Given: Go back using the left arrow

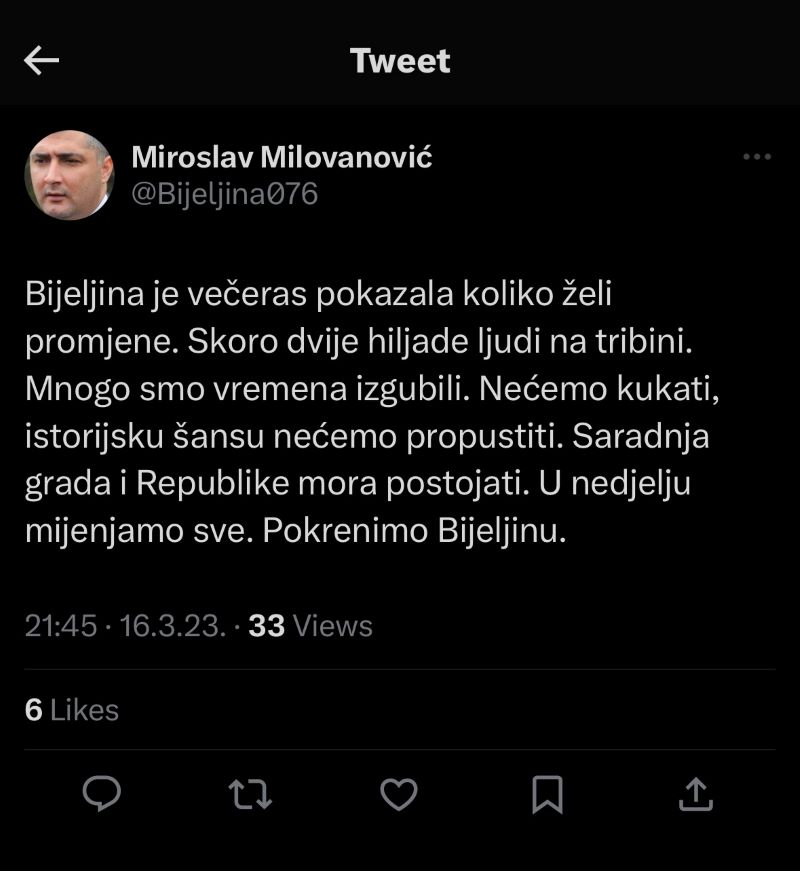Looking at the screenshot, I should pos(42,61).
